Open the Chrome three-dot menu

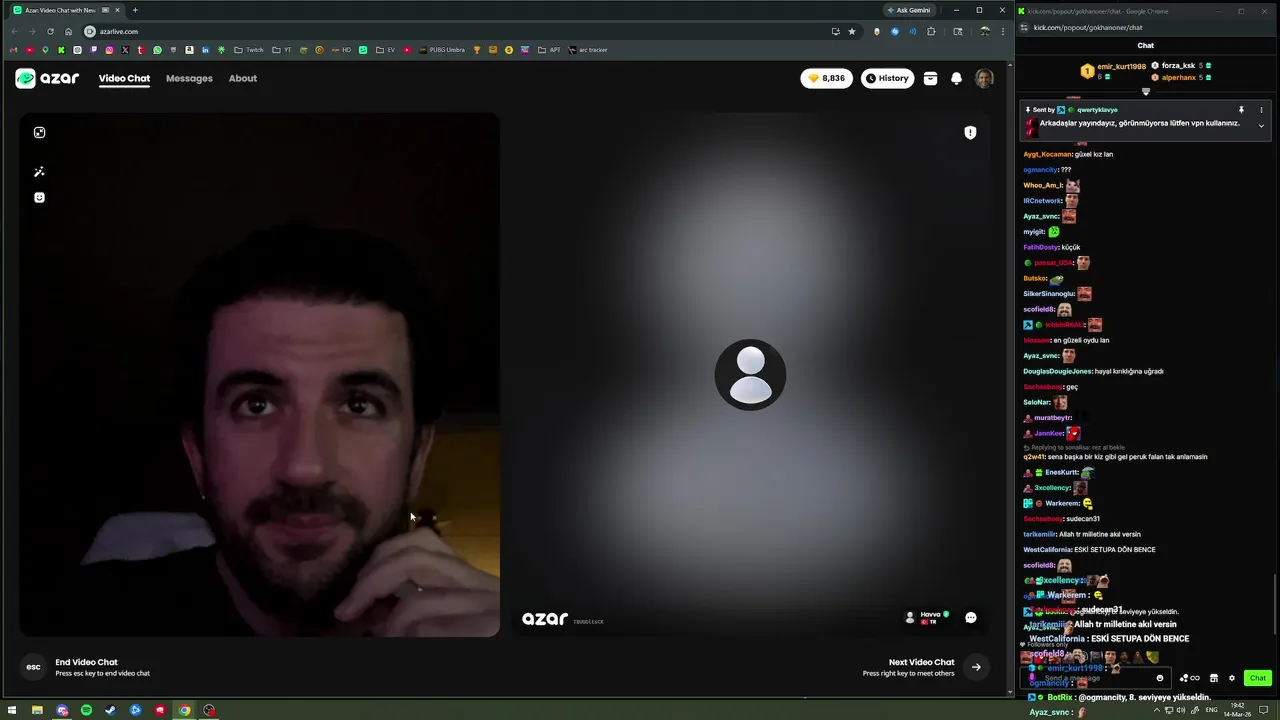pyautogui.click(x=1003, y=31)
